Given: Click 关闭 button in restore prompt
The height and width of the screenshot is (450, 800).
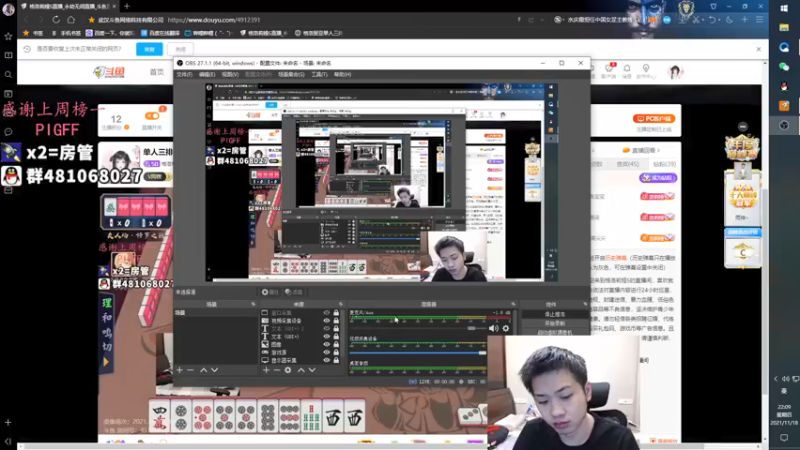Looking at the screenshot, I should click(x=181, y=49).
